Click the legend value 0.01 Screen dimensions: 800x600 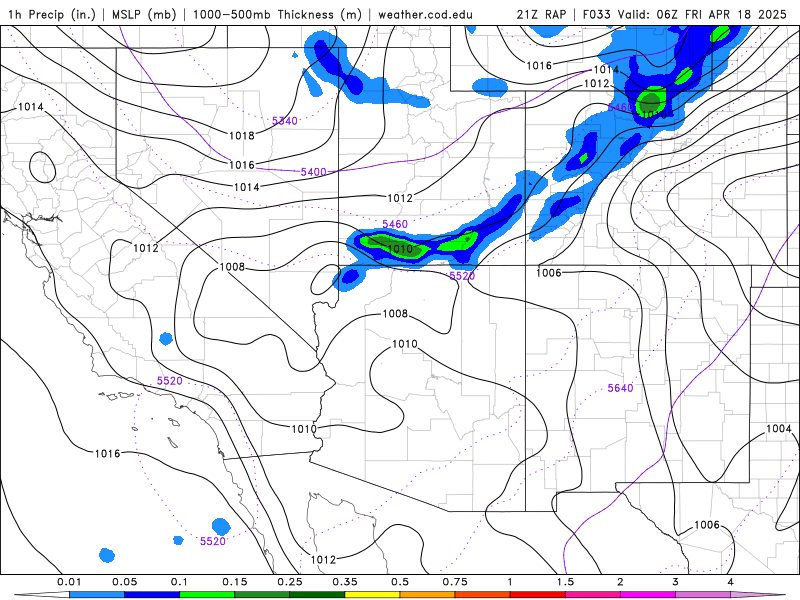coord(69,582)
